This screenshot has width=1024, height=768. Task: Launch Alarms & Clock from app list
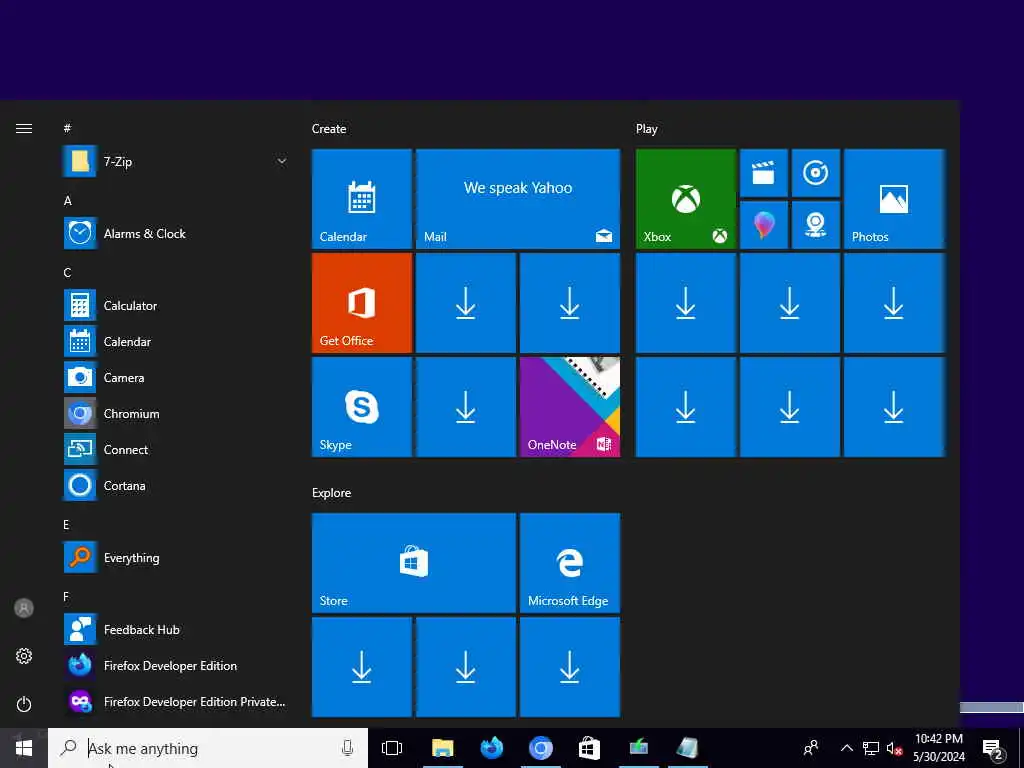click(175, 233)
